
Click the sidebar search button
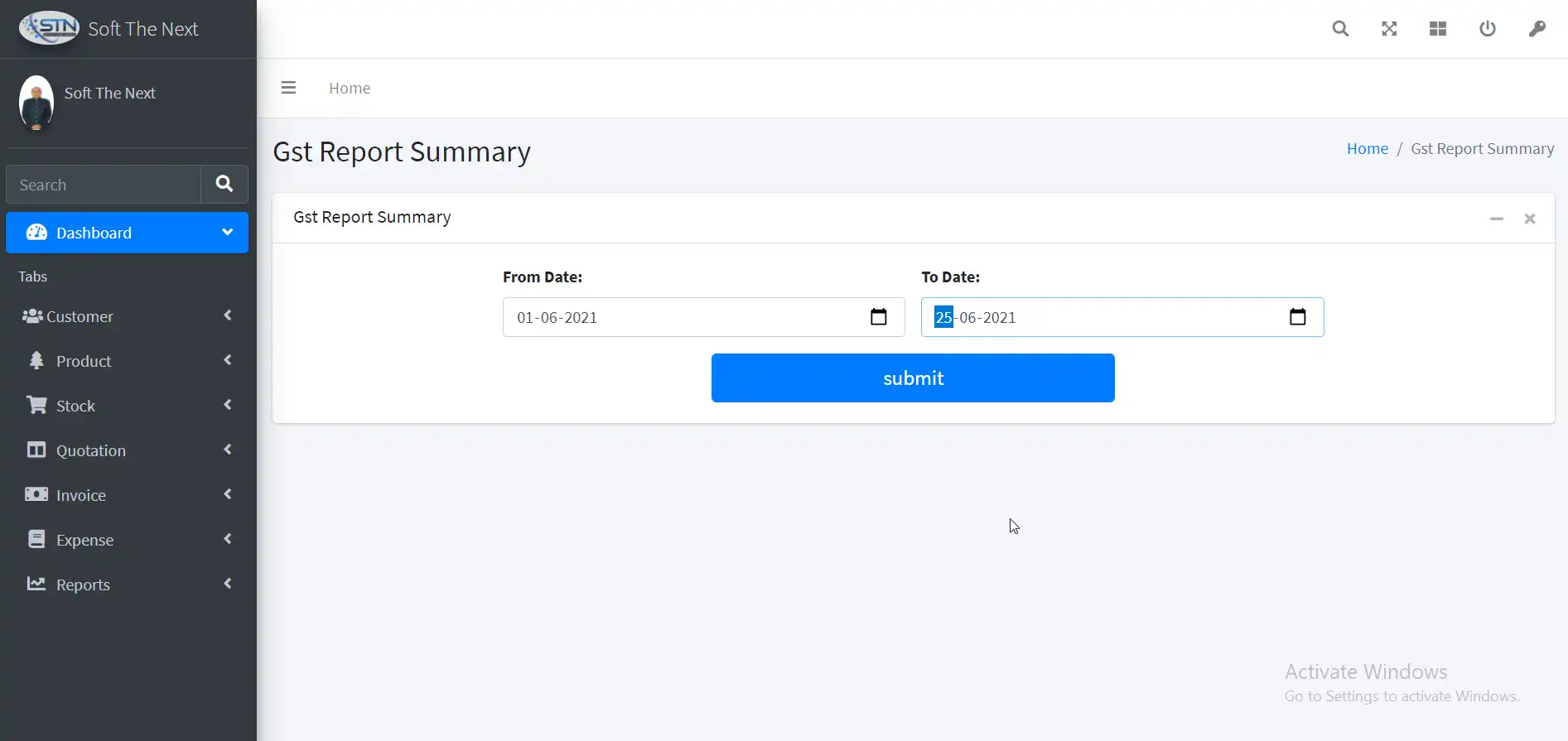click(x=224, y=184)
